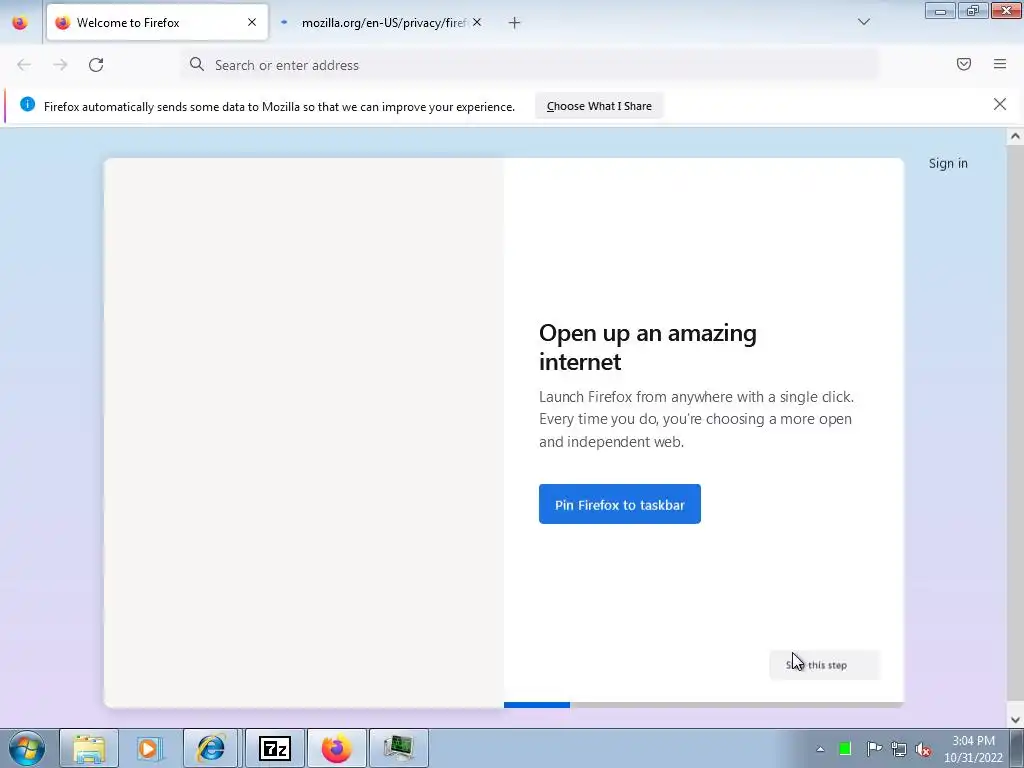
Task: Close the Welcome to Firefox tab
Action: coord(252,22)
